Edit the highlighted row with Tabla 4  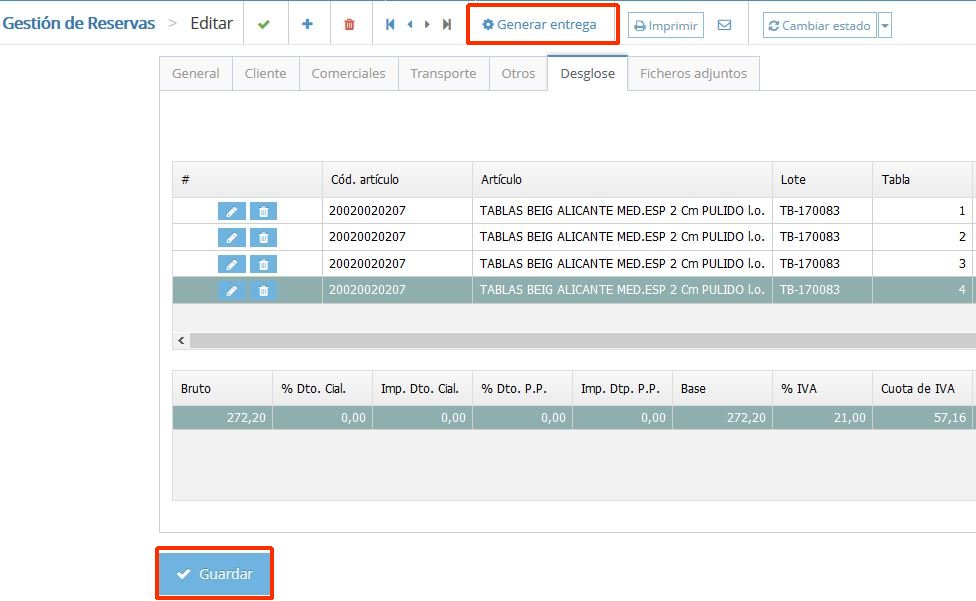[232, 290]
